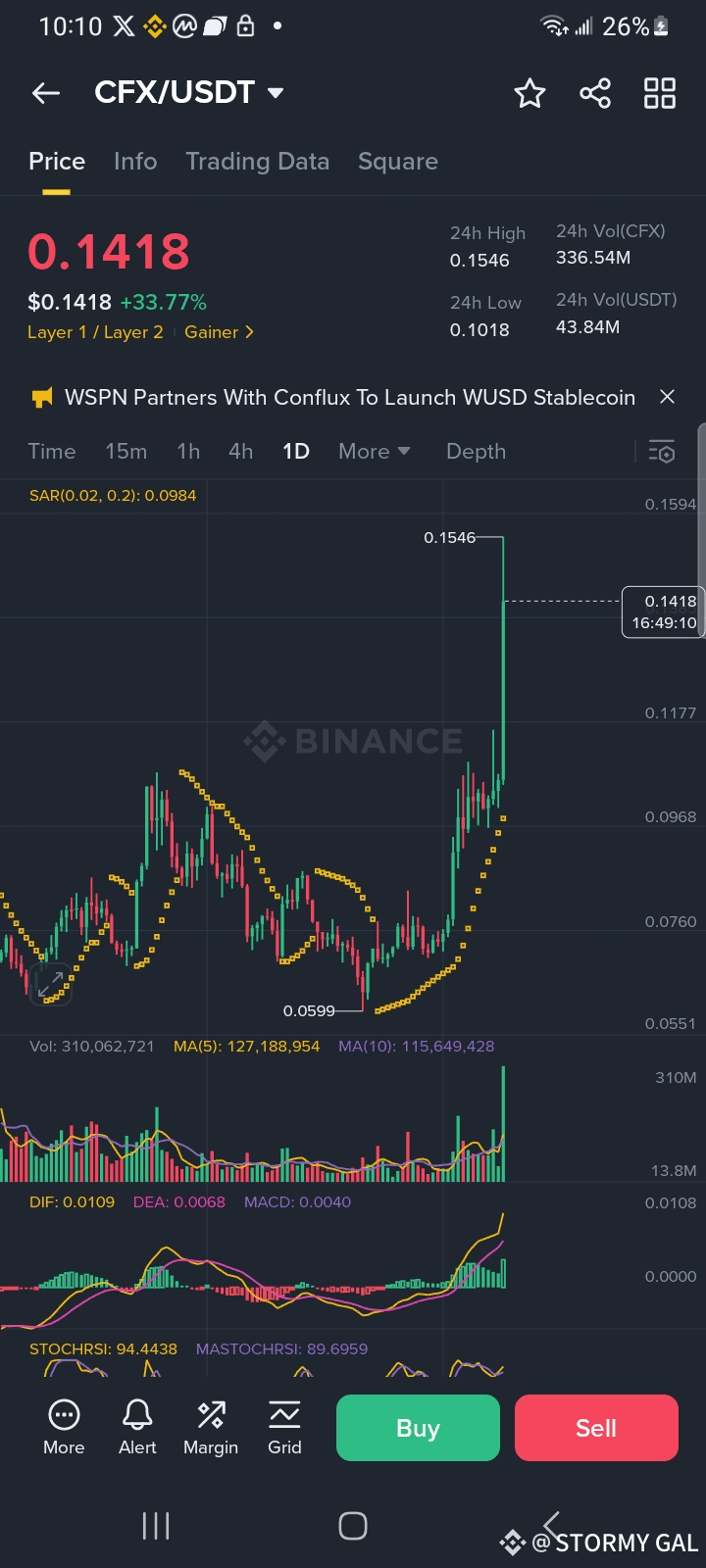The width and height of the screenshot is (706, 1568).
Task: Dismiss the WSPN announcement banner
Action: click(667, 397)
